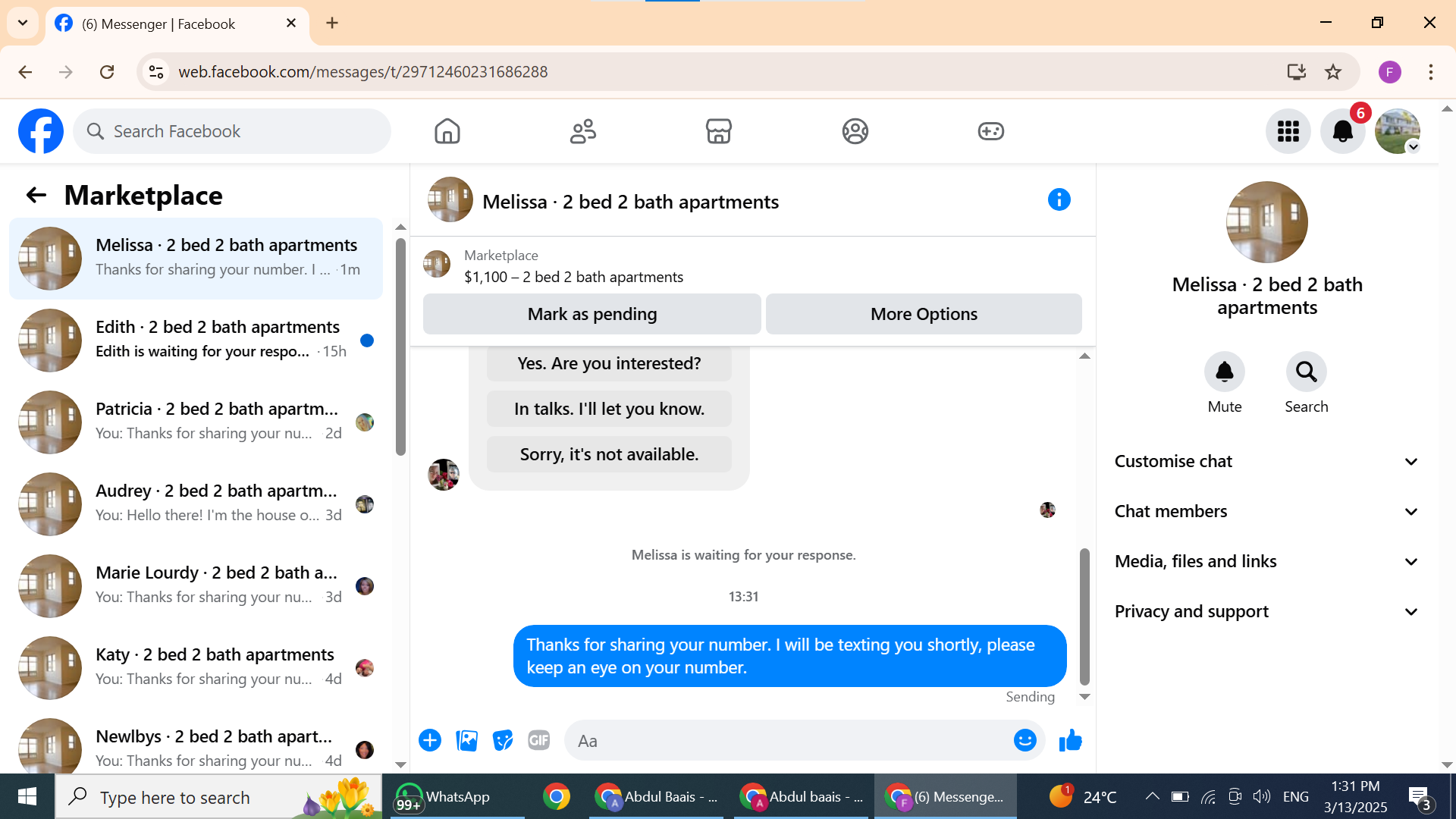Toggle the conversation information panel icon
The width and height of the screenshot is (1456, 819).
click(1059, 200)
